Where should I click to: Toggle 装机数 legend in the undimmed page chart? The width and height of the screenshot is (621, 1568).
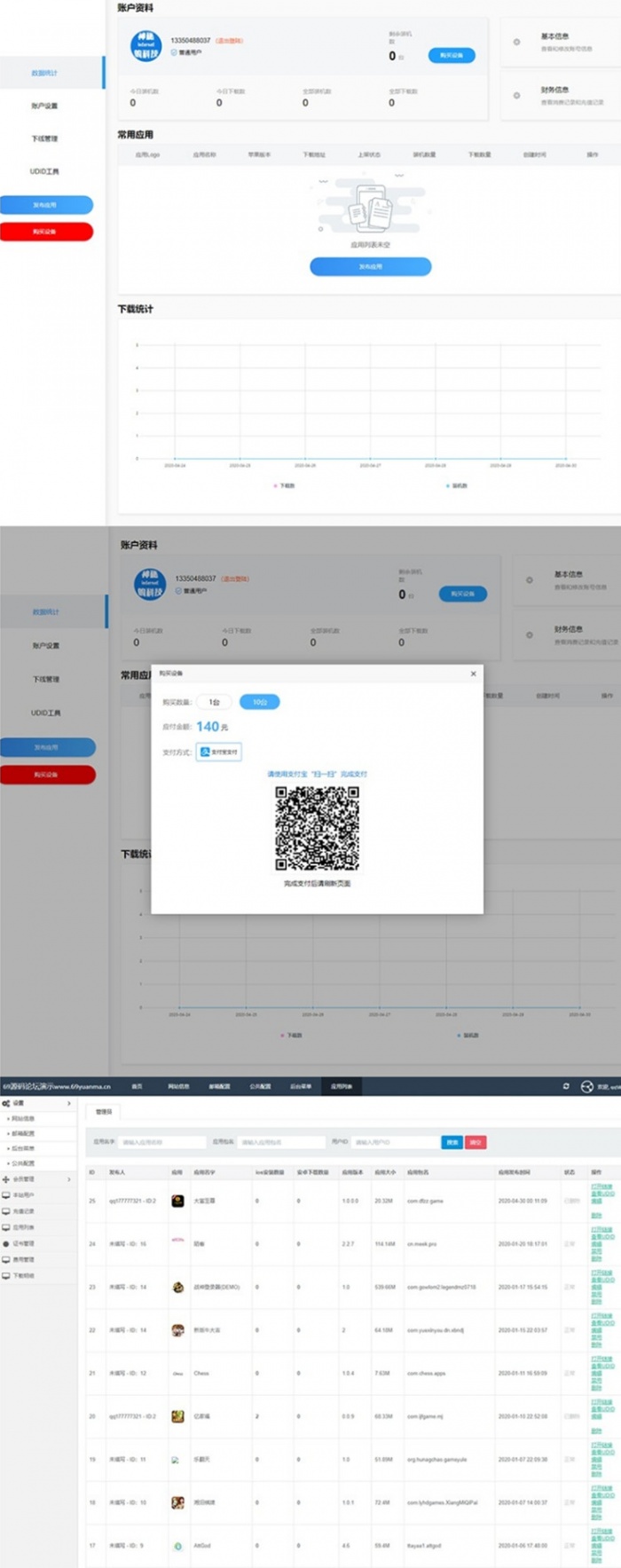point(457,485)
